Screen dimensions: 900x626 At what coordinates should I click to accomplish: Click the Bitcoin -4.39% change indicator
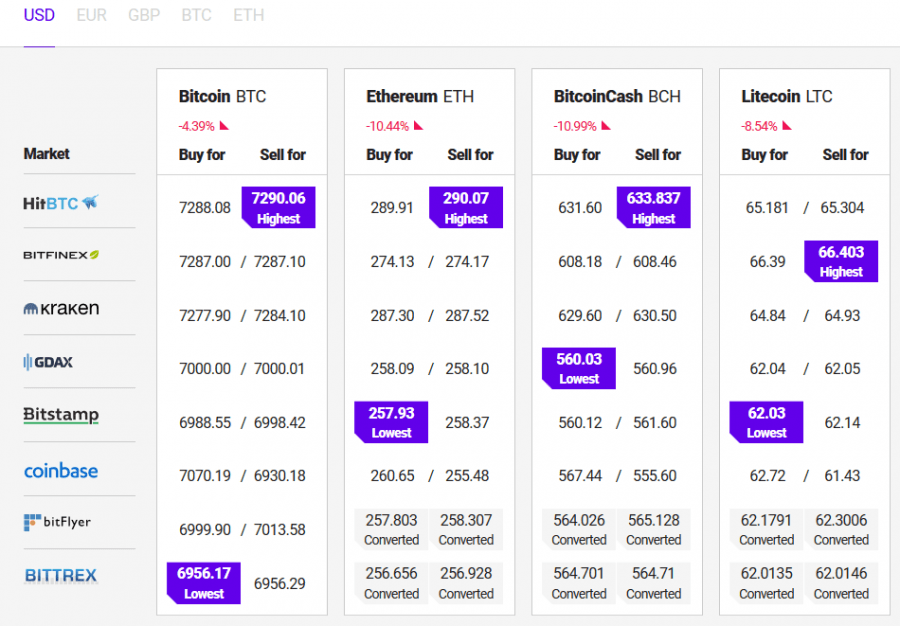[x=204, y=126]
